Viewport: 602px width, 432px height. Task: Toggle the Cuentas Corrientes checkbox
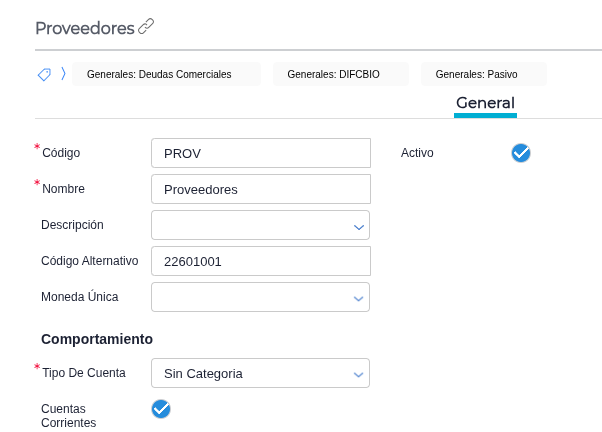point(161,408)
